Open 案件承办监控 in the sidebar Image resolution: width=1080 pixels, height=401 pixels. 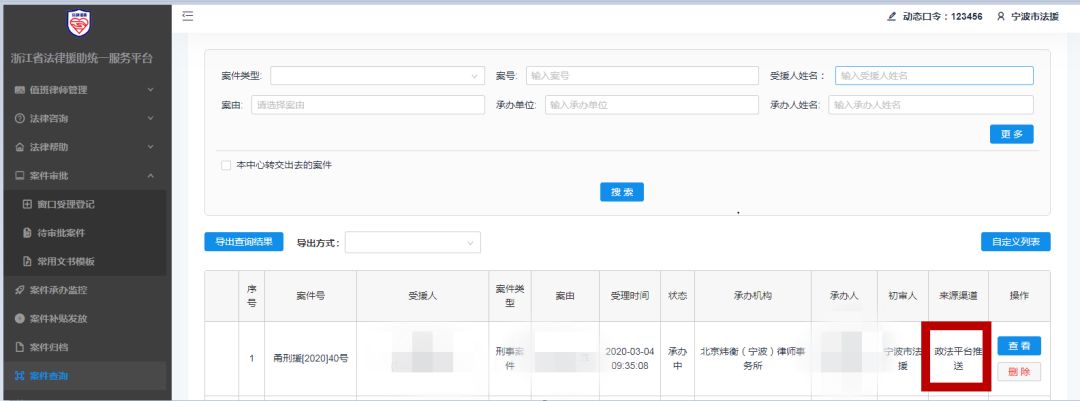pyautogui.click(x=65, y=290)
